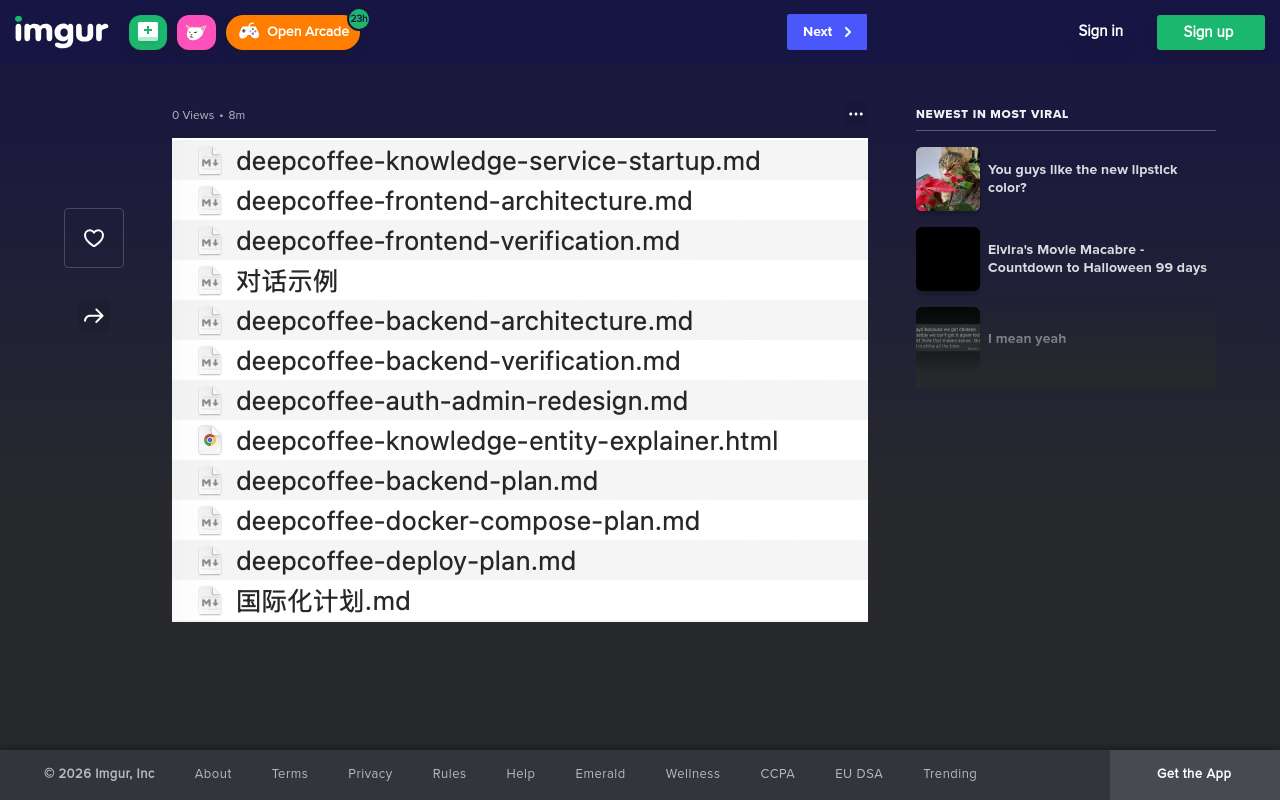
Task: Click markdown icon beside deepcoffee-deploy-plan.md
Action: 210,560
